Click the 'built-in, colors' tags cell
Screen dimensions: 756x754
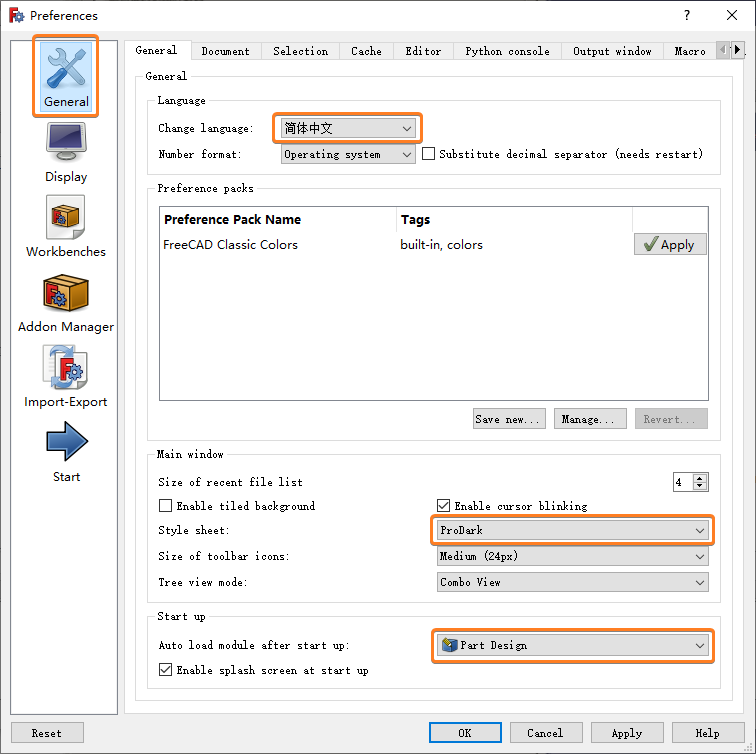pyautogui.click(x=441, y=244)
